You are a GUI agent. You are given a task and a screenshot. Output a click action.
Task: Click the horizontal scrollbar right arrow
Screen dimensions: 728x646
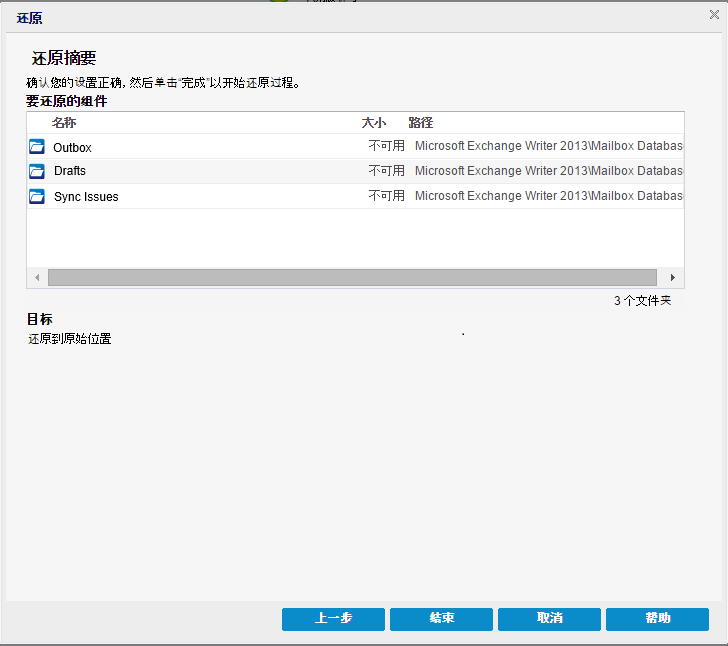coord(673,278)
